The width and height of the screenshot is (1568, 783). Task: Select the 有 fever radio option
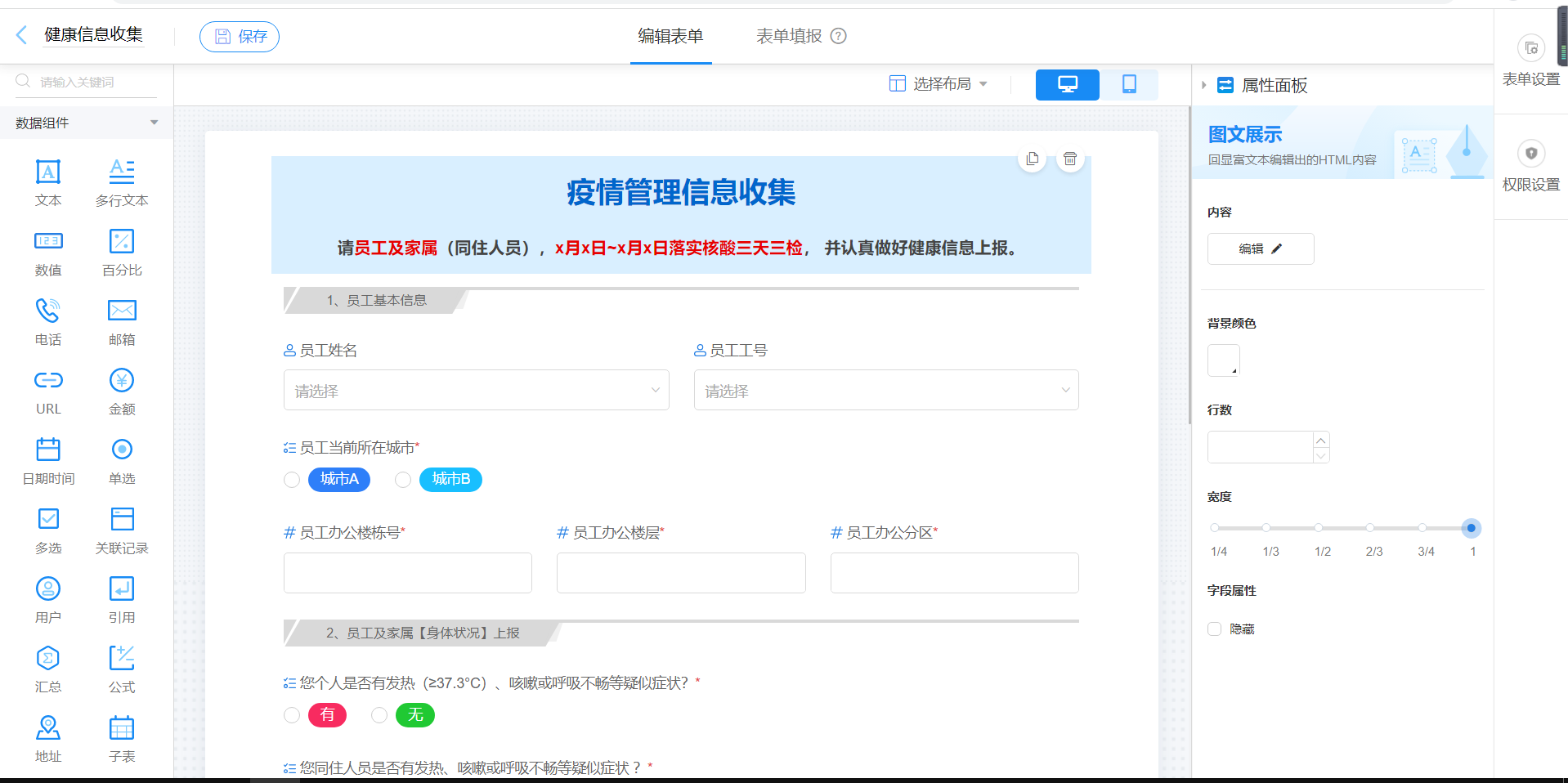292,715
